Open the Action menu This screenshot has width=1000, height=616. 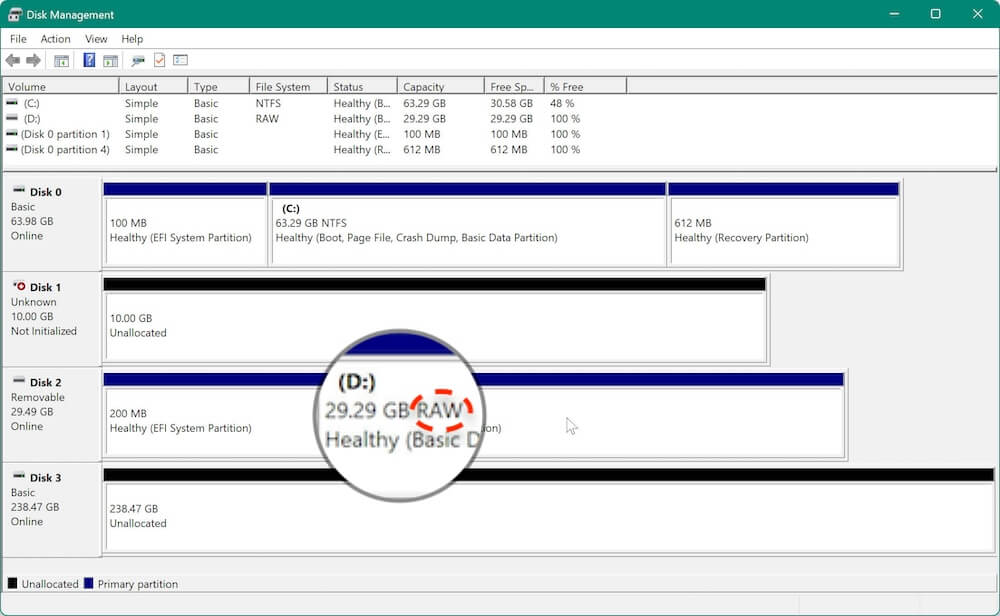point(55,39)
